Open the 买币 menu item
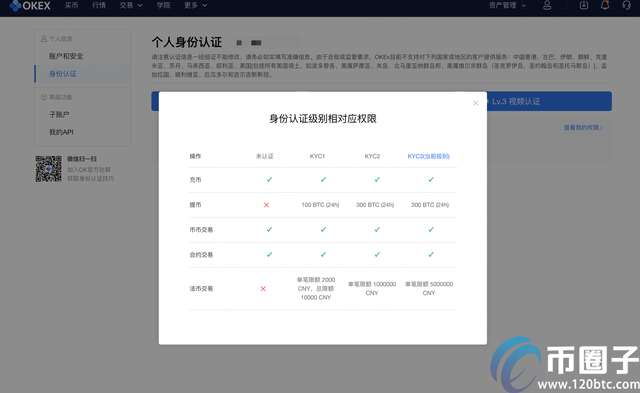 tap(71, 5)
